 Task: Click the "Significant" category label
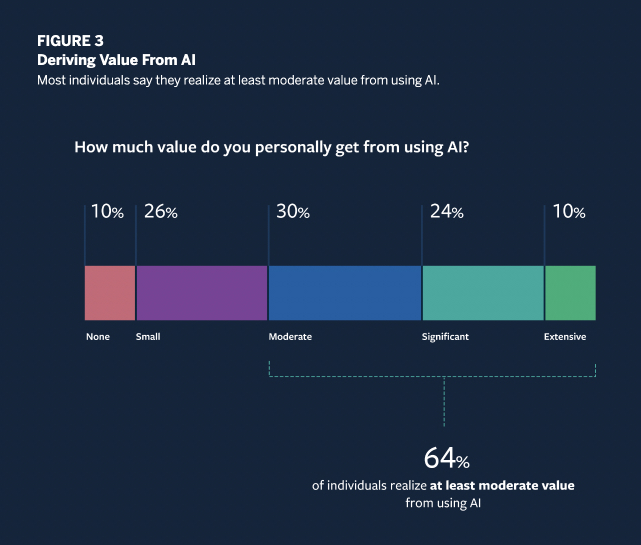coord(445,337)
